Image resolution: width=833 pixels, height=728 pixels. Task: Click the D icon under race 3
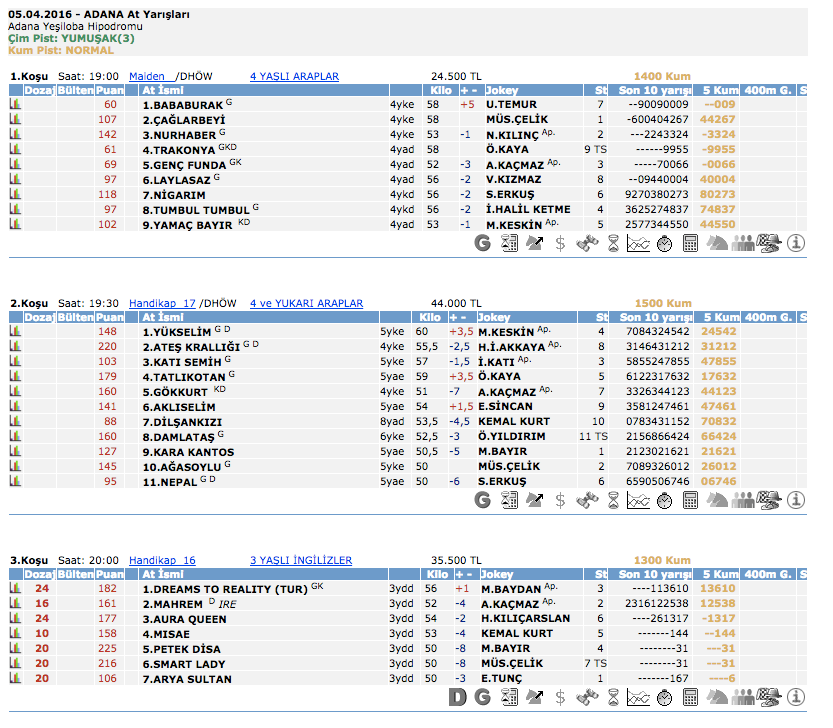[x=458, y=696]
